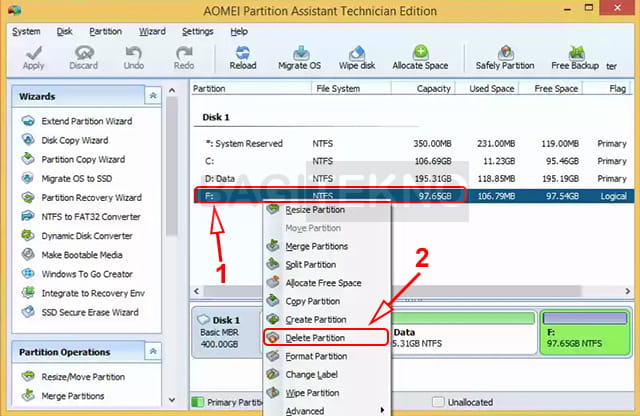Collapse the Wizards panel
This screenshot has height=416, width=640.
153,96
